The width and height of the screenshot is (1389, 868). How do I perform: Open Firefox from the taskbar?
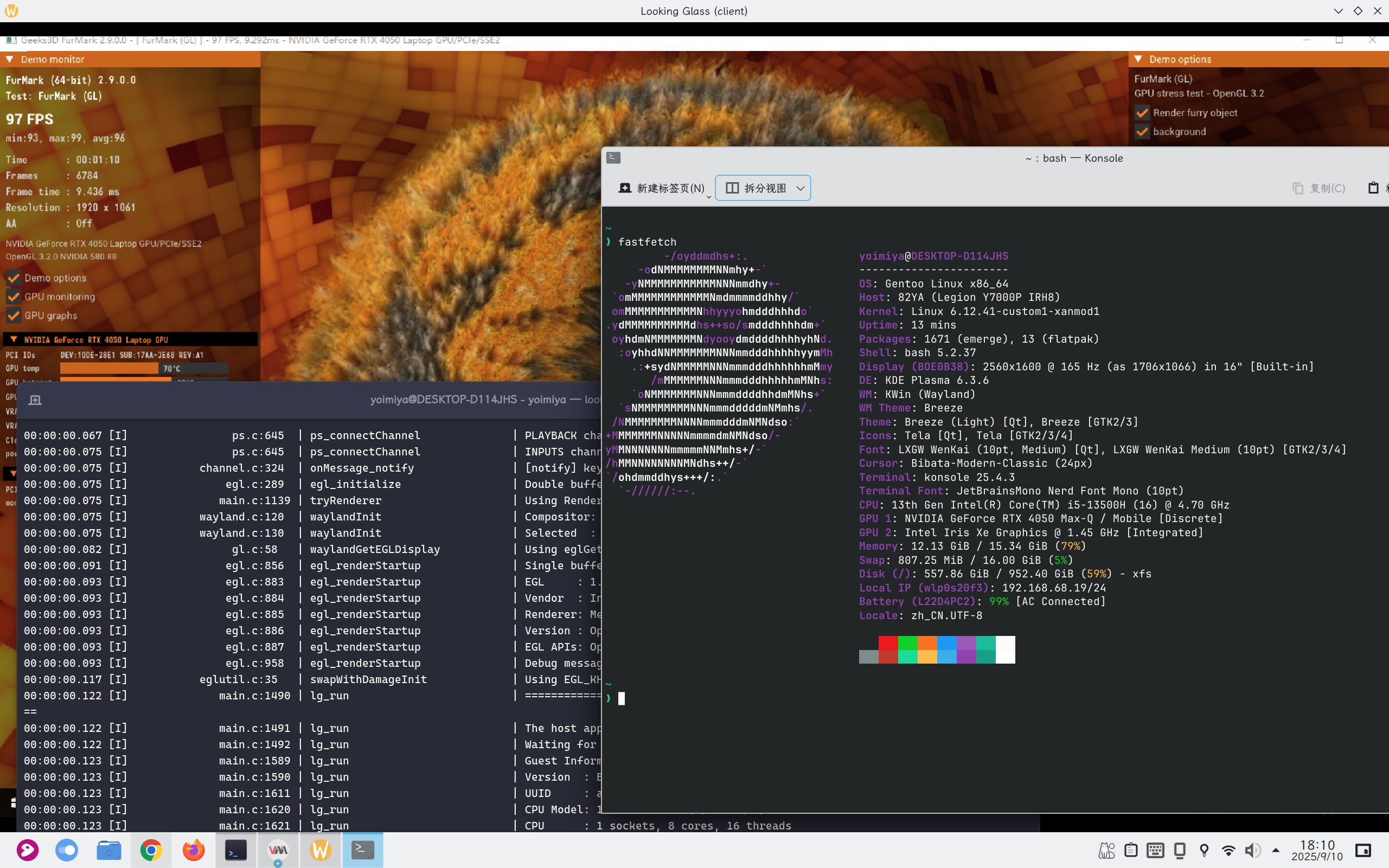194,850
